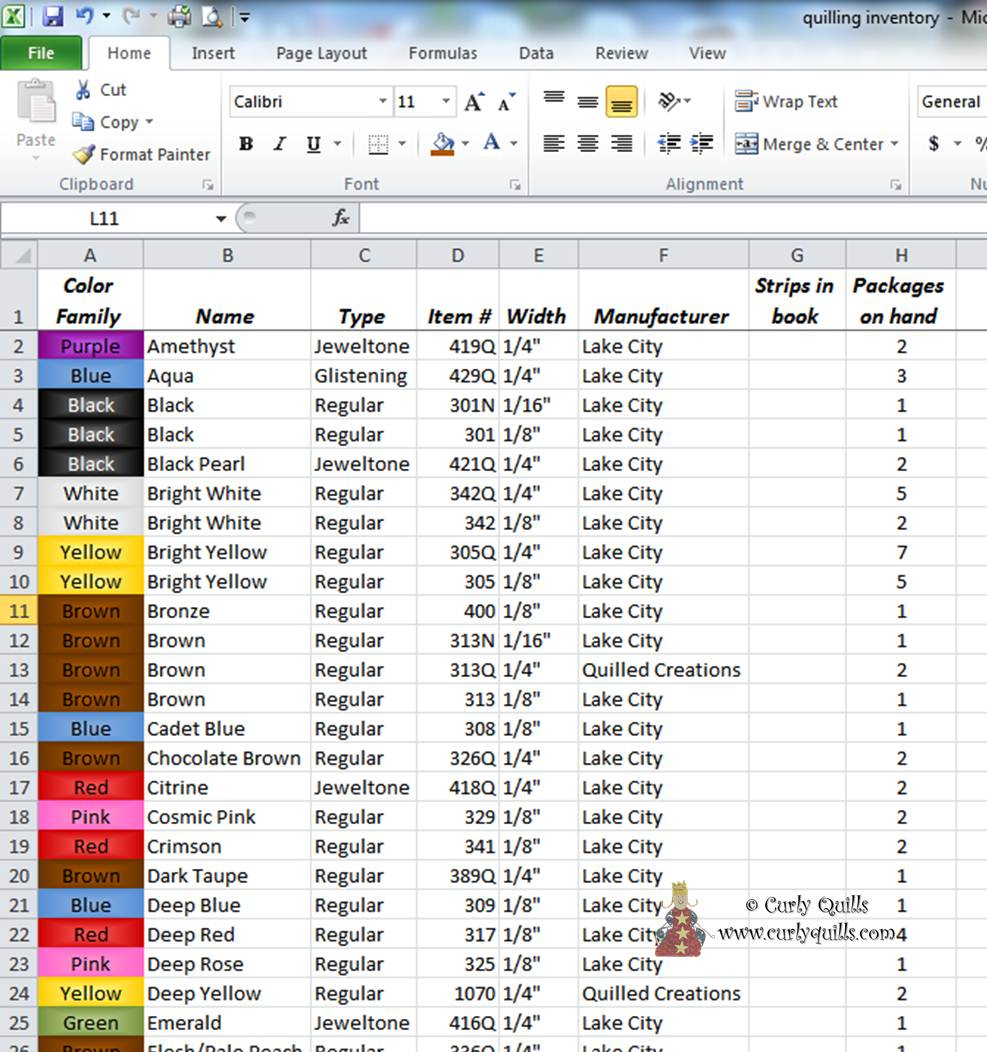Open the Calibri font name dropdown
The image size is (987, 1052).
383,102
